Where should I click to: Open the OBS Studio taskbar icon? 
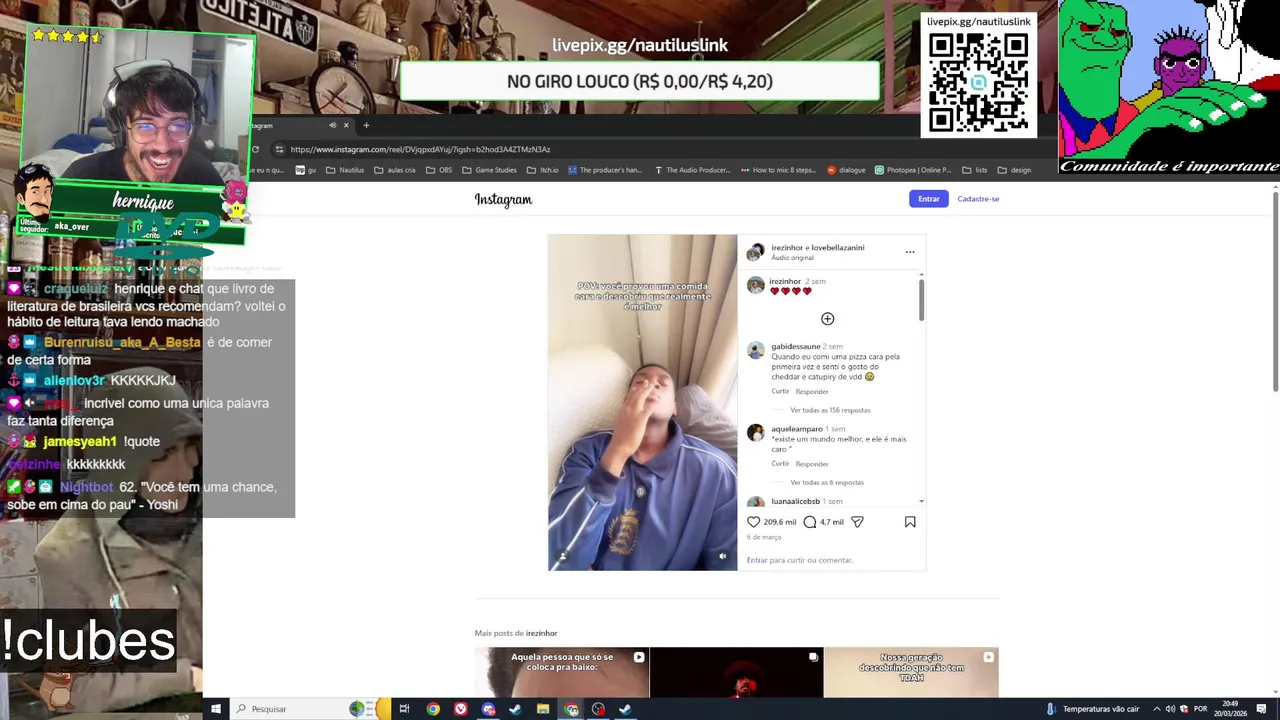point(598,709)
